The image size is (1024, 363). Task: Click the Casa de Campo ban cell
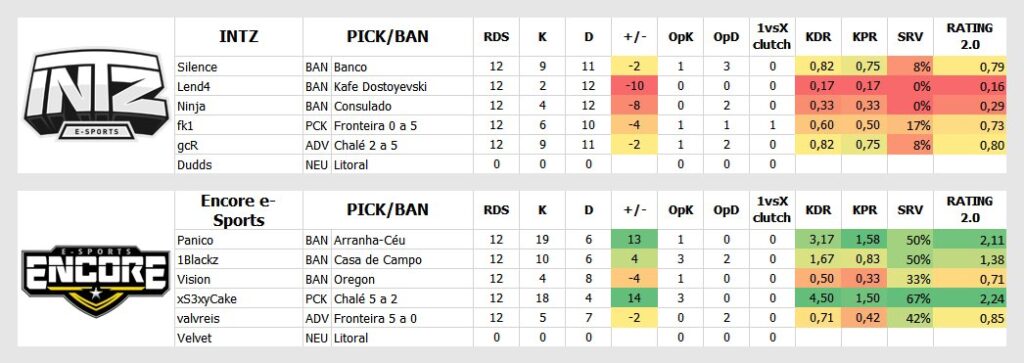tap(388, 260)
